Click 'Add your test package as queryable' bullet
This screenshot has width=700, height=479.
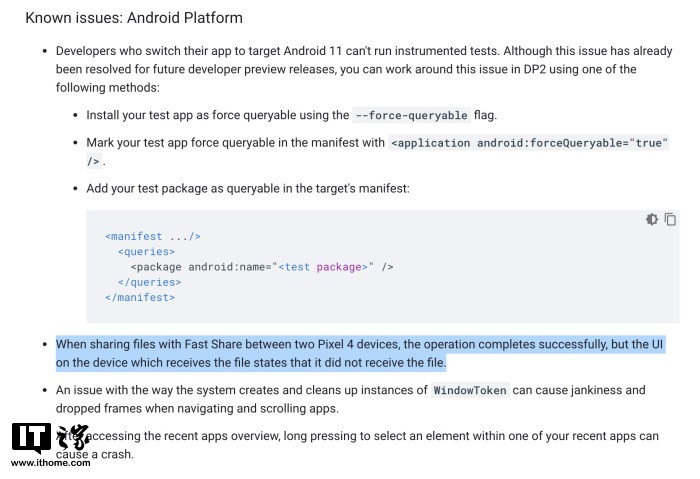248,188
